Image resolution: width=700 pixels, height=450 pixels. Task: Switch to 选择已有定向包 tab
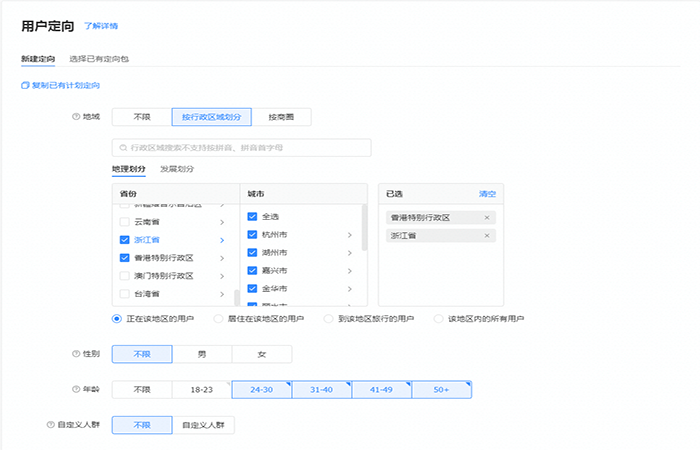(99, 59)
